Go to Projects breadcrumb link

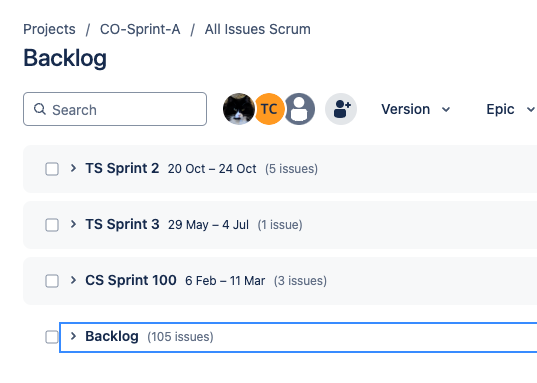pyautogui.click(x=49, y=29)
